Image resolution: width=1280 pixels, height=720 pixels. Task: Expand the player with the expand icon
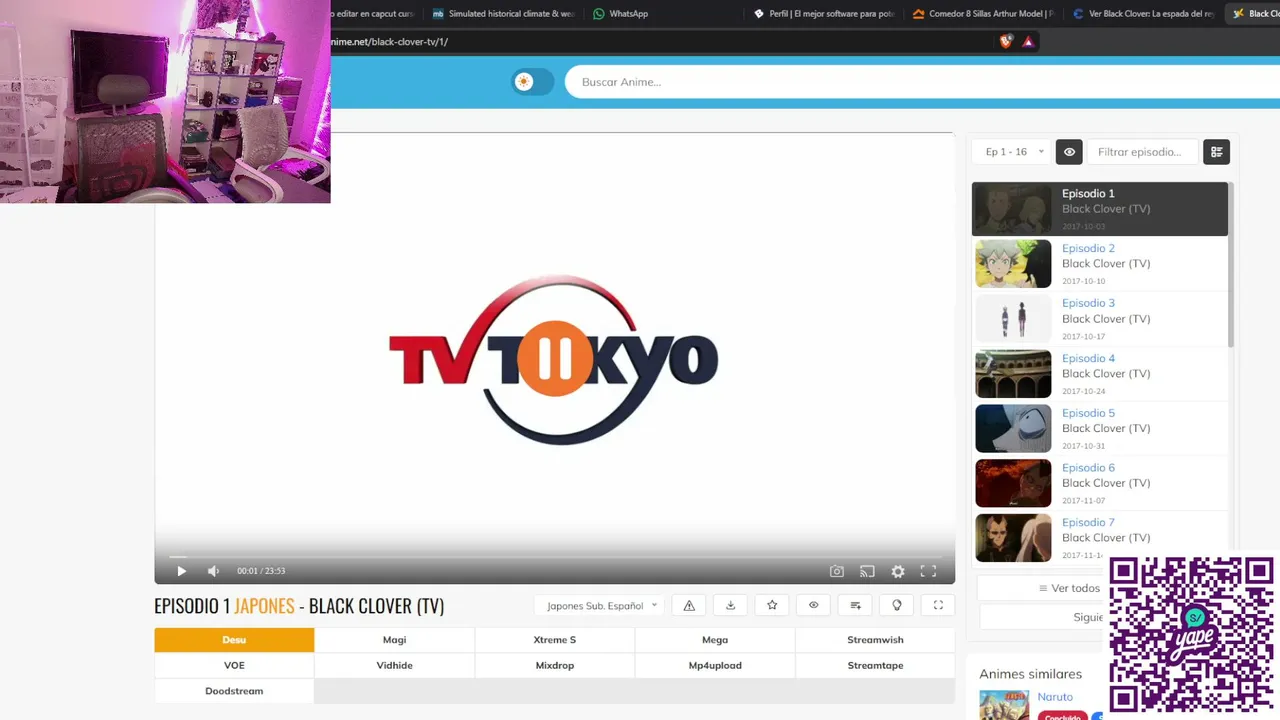click(x=938, y=605)
